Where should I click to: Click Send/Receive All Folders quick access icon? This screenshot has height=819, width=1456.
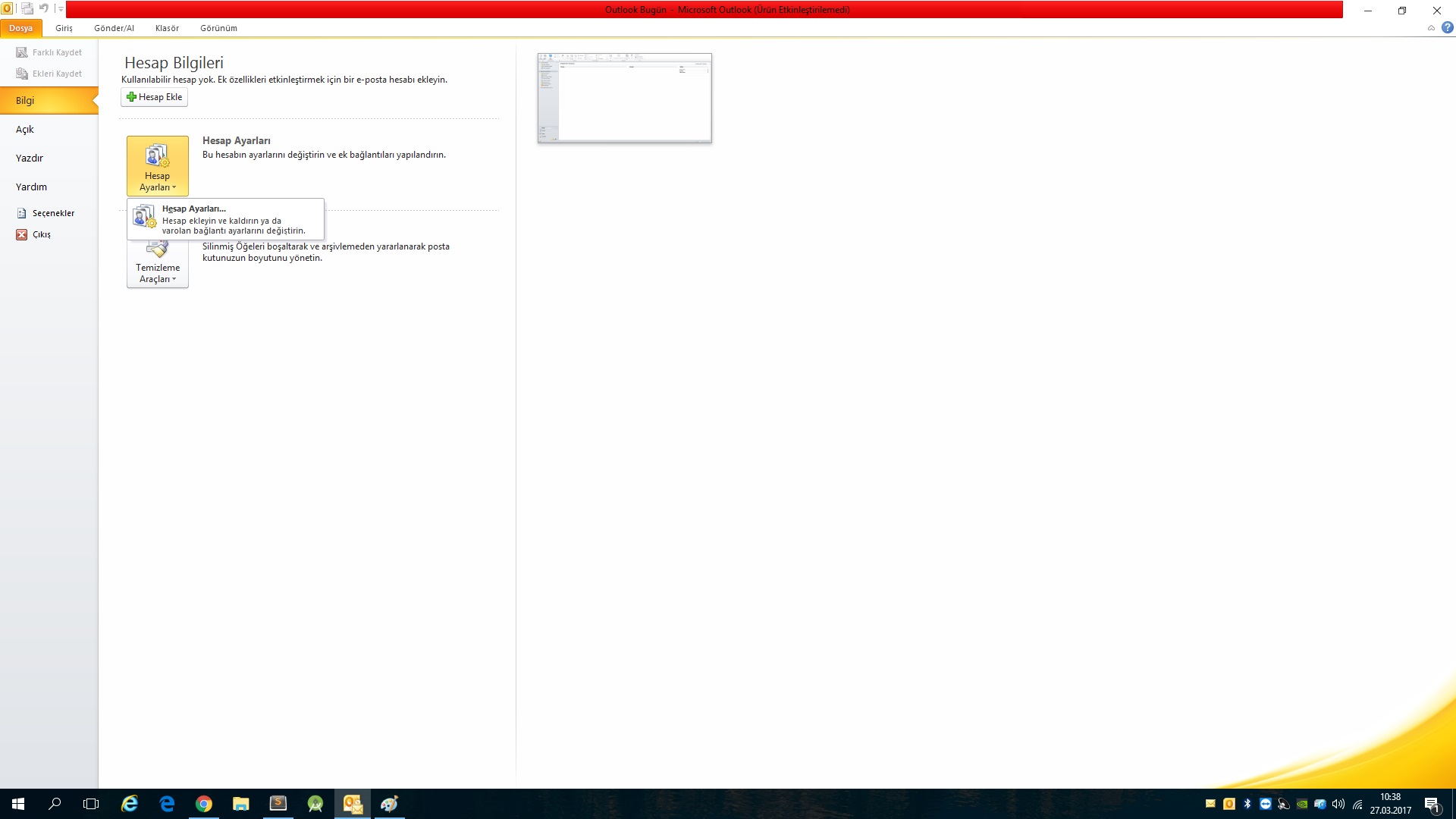click(27, 9)
